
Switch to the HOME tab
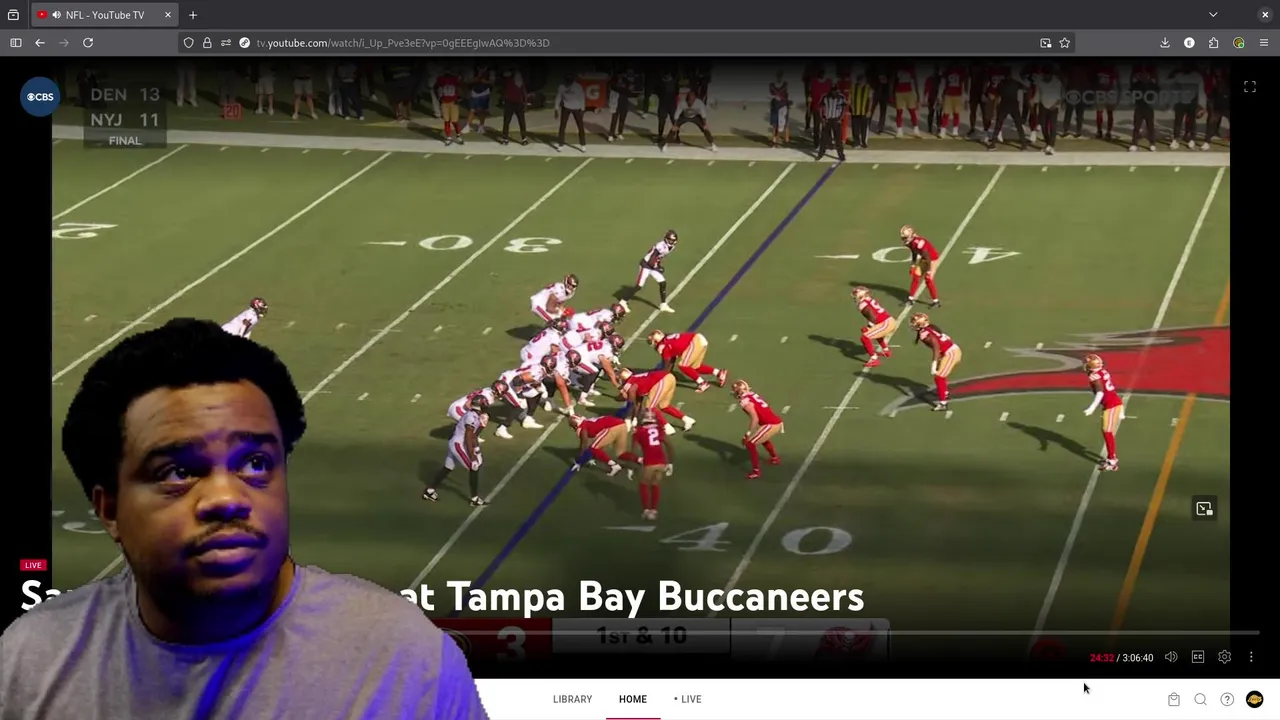click(632, 699)
